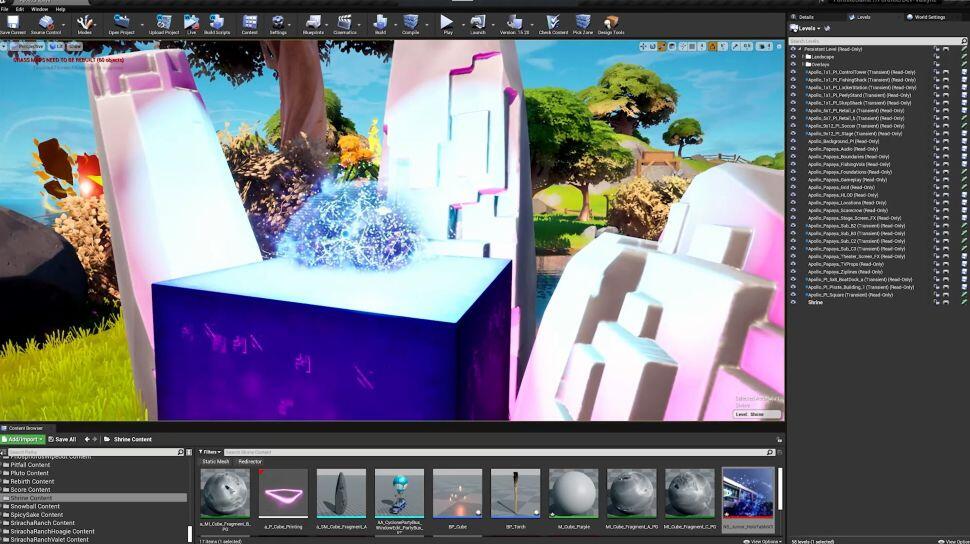Screen dimensions: 970x544
Task: Open the Window menu
Action: pos(39,9)
